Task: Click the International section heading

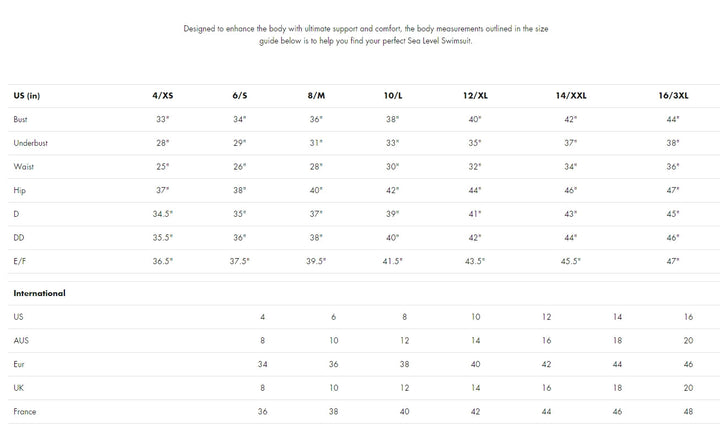Action: pyautogui.click(x=39, y=293)
